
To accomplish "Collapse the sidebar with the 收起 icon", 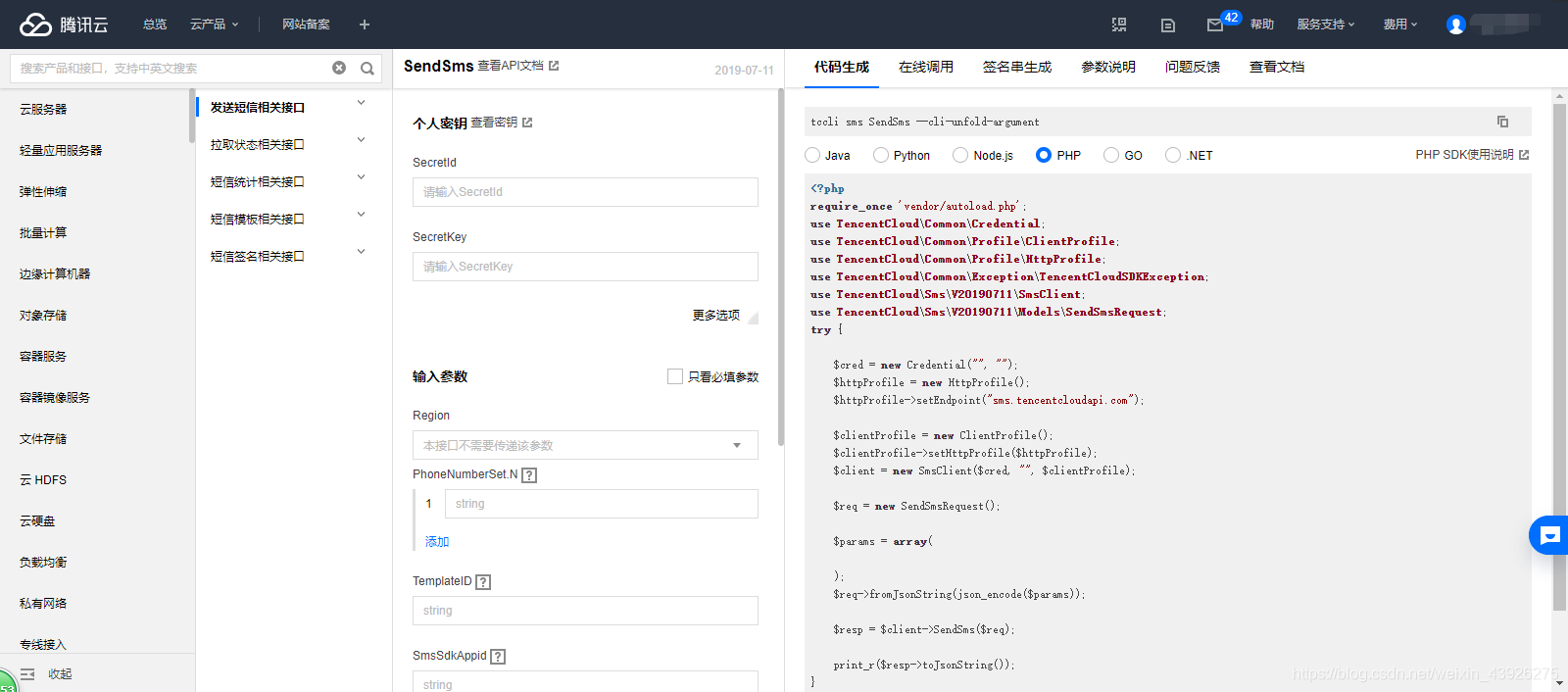I will tap(27, 674).
